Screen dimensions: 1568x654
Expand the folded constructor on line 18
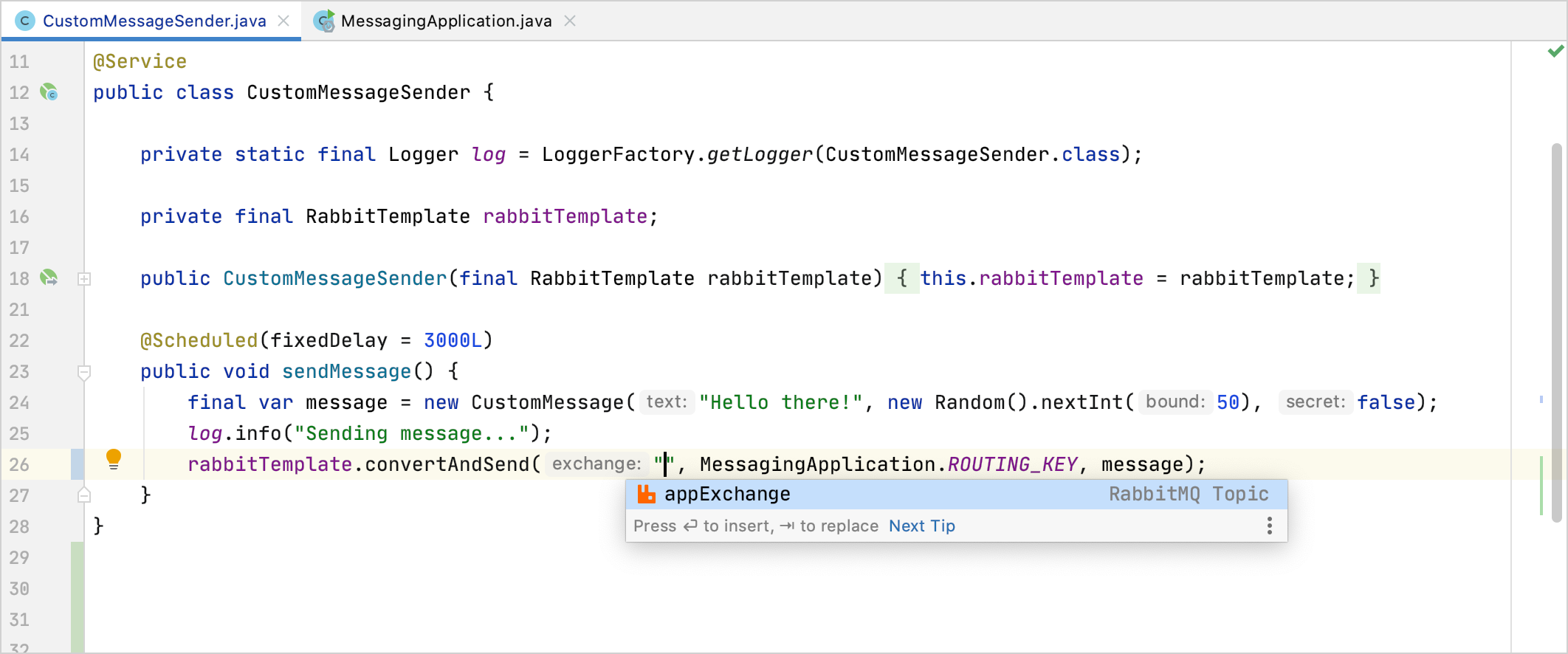pos(84,279)
